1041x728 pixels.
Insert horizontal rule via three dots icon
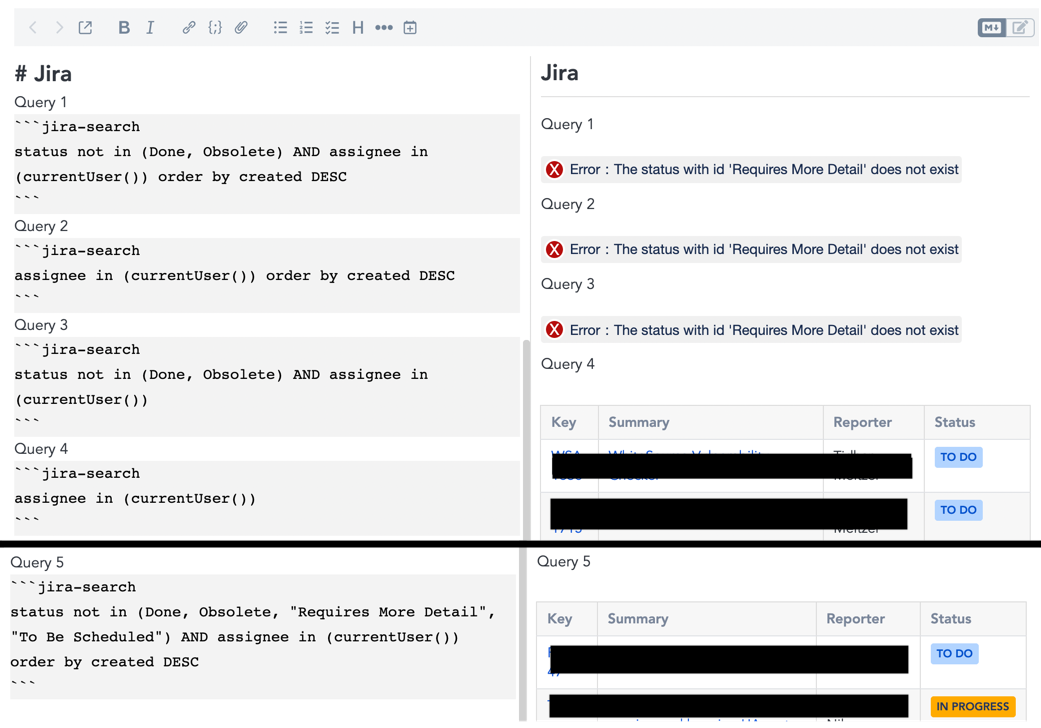384,27
